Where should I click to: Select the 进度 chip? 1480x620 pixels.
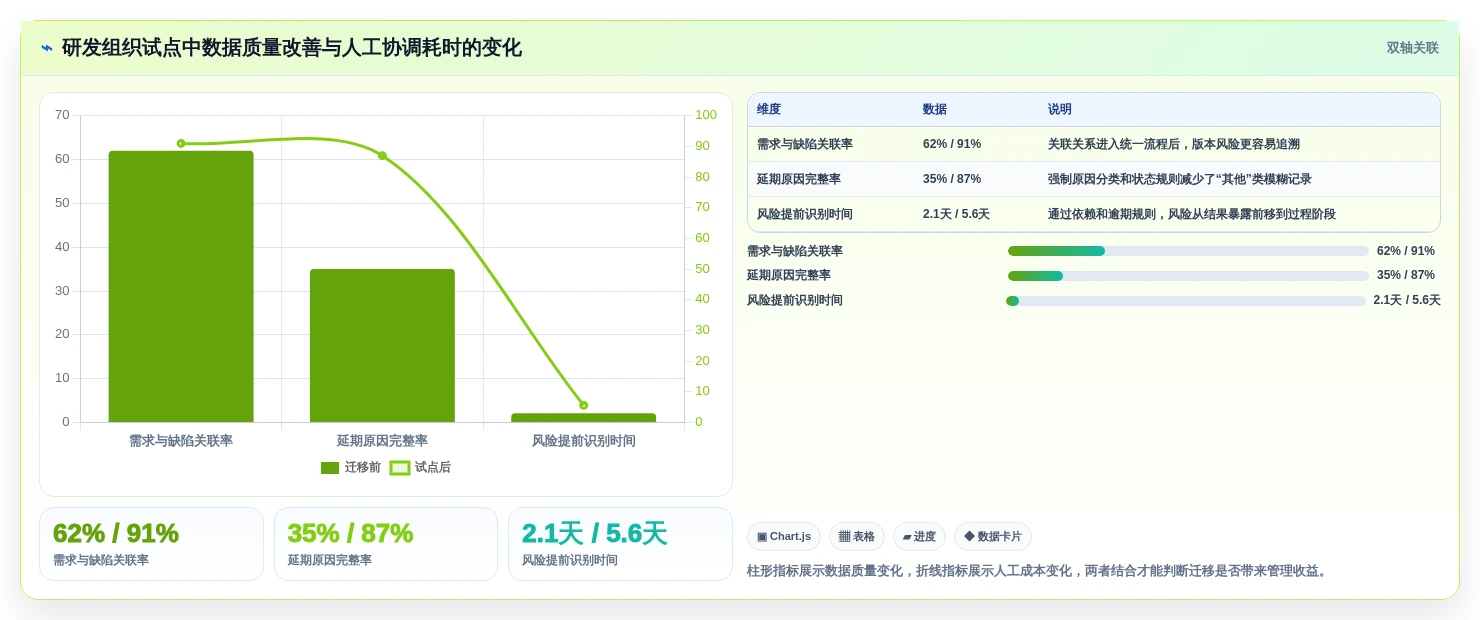pyautogui.click(x=919, y=537)
